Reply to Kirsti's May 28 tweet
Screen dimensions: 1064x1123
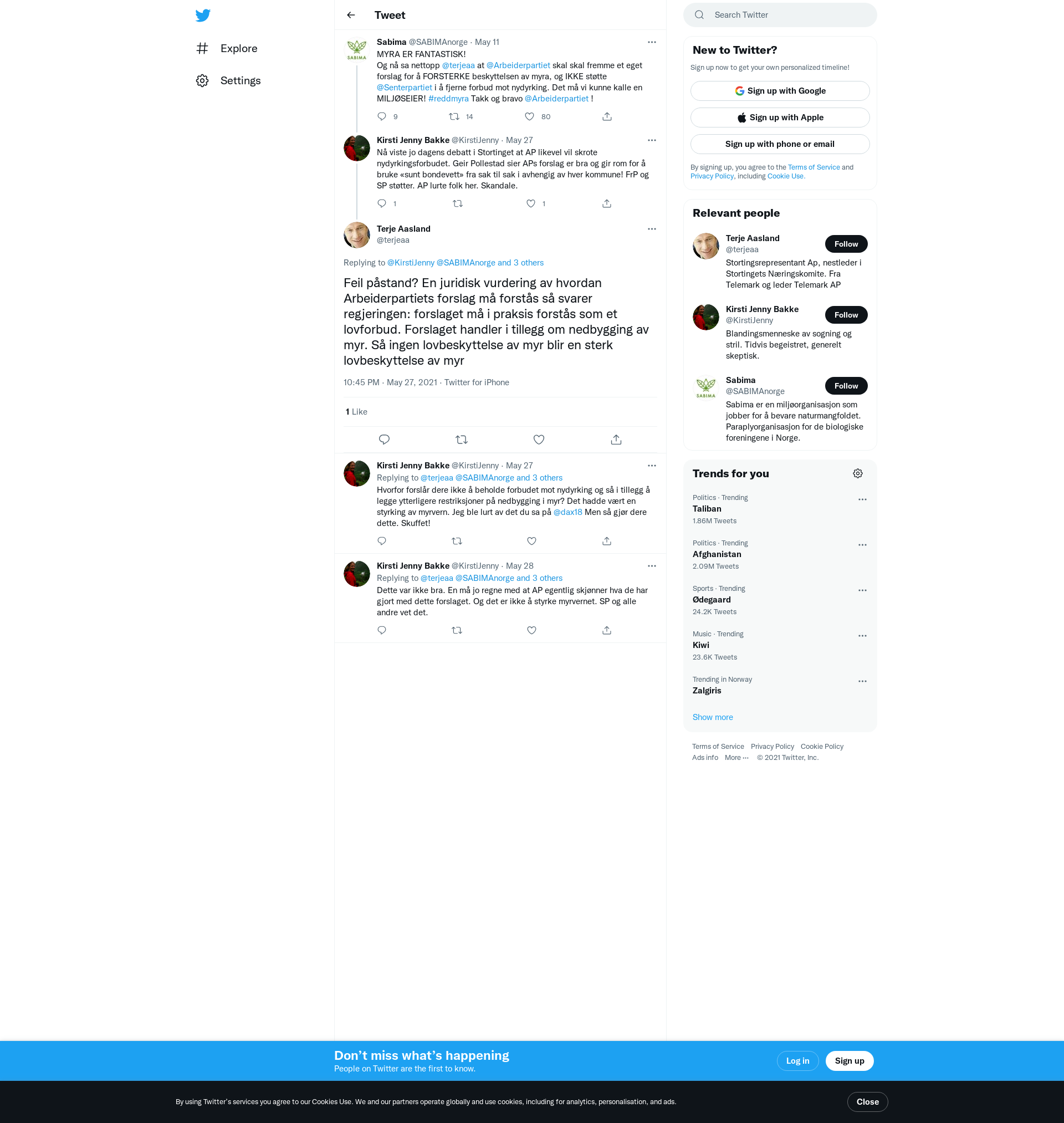(382, 630)
